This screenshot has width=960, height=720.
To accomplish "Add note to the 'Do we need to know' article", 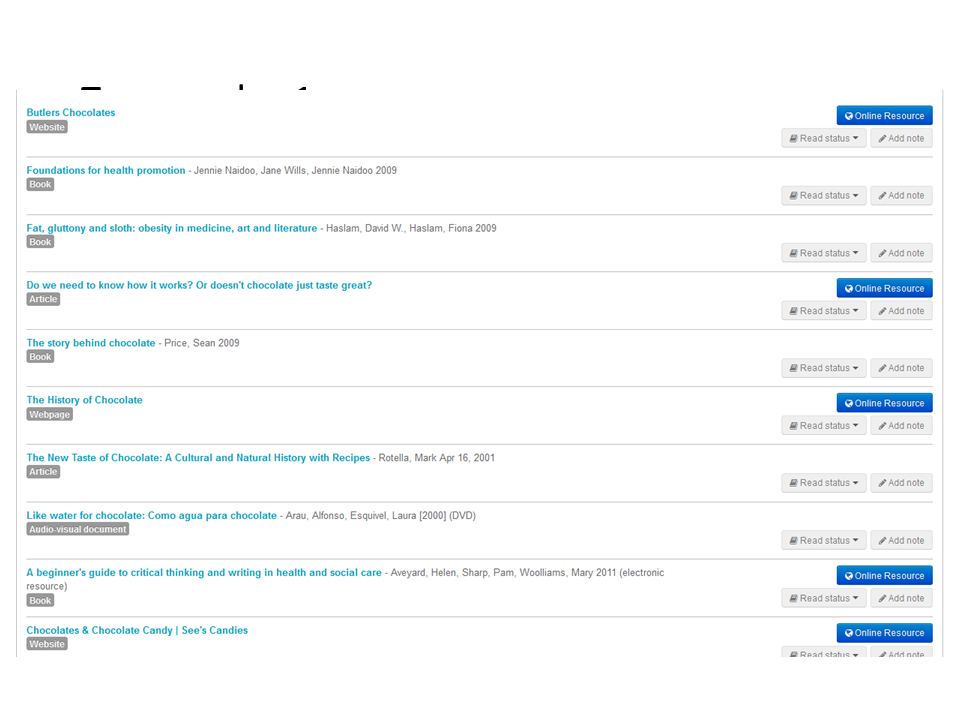I will coord(901,311).
